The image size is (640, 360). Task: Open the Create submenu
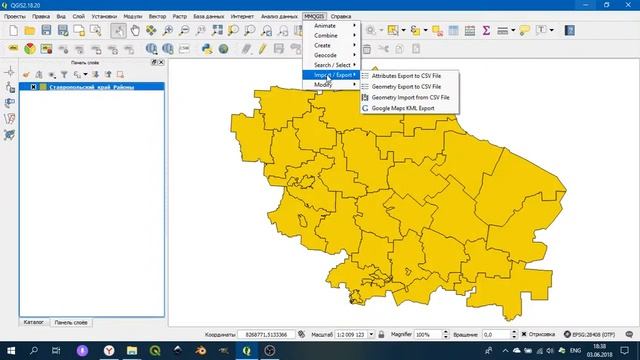331,45
